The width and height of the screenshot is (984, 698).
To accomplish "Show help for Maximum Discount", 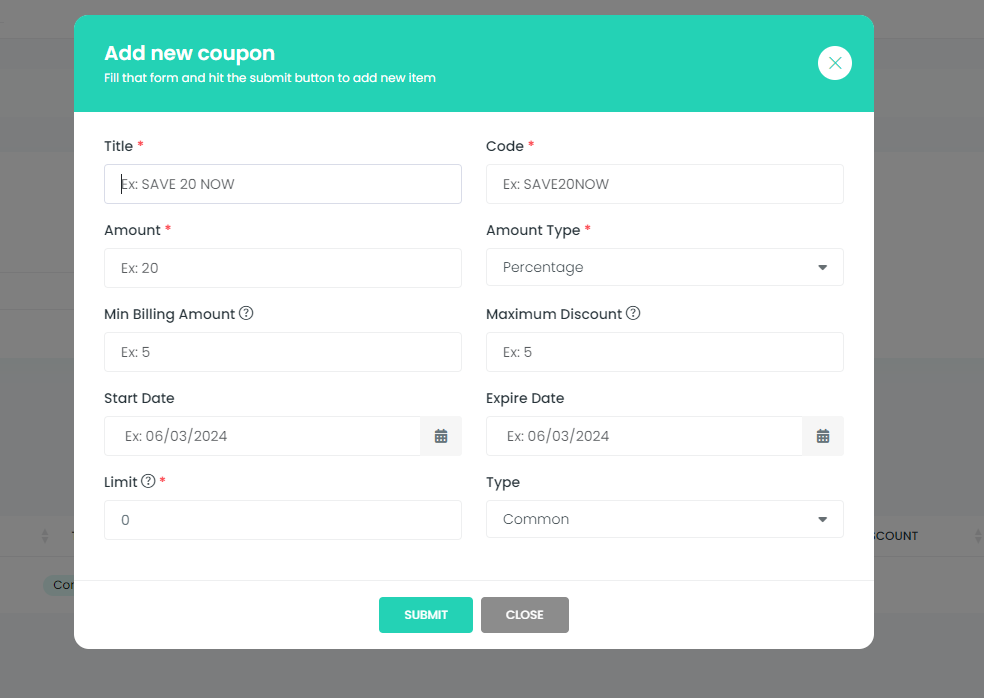I will coord(633,313).
